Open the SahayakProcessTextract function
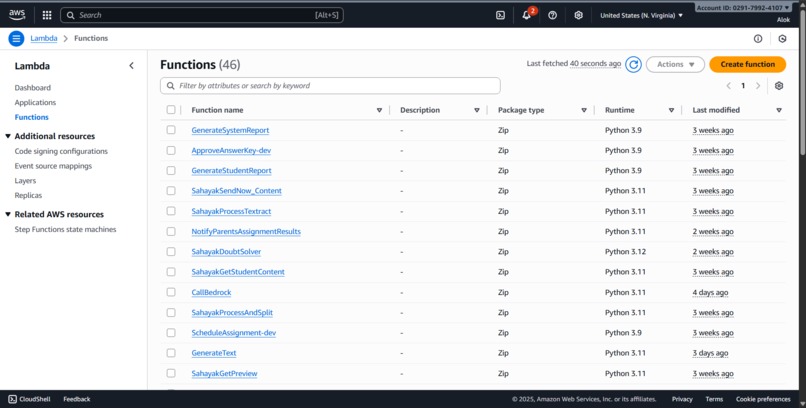The image size is (806, 408). tap(231, 211)
